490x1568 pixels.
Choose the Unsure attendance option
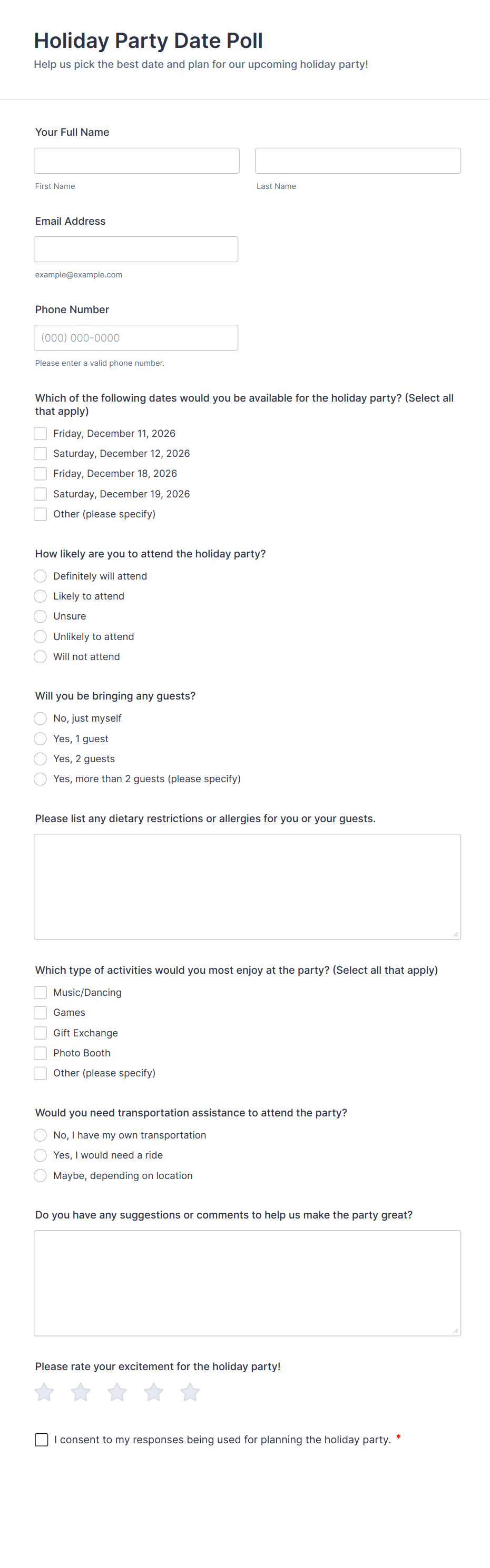[40, 616]
